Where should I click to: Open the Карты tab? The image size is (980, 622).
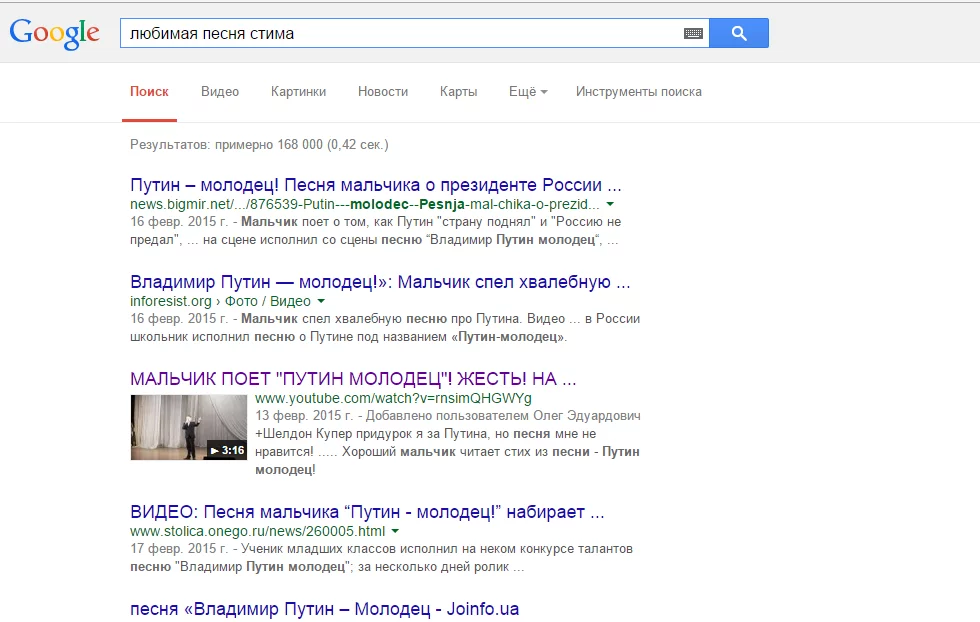coord(458,91)
